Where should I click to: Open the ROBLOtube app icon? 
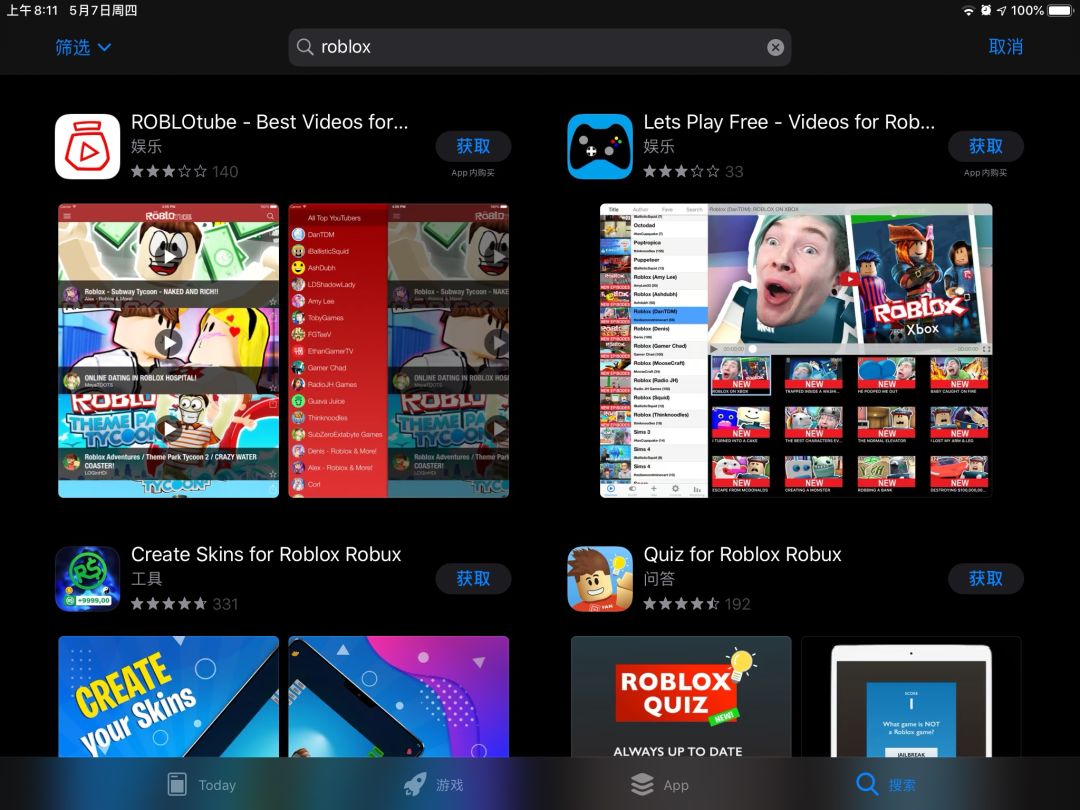pyautogui.click(x=87, y=147)
